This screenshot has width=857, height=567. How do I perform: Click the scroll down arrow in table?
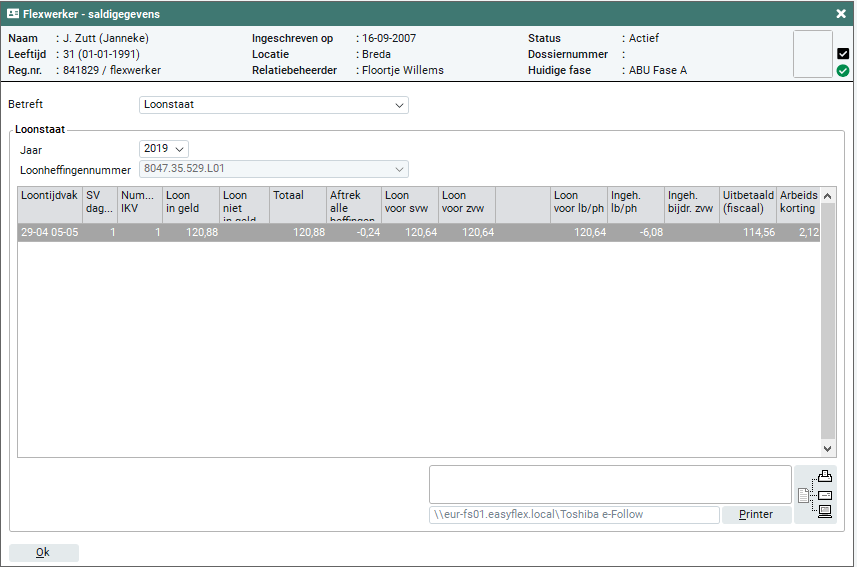click(x=827, y=450)
